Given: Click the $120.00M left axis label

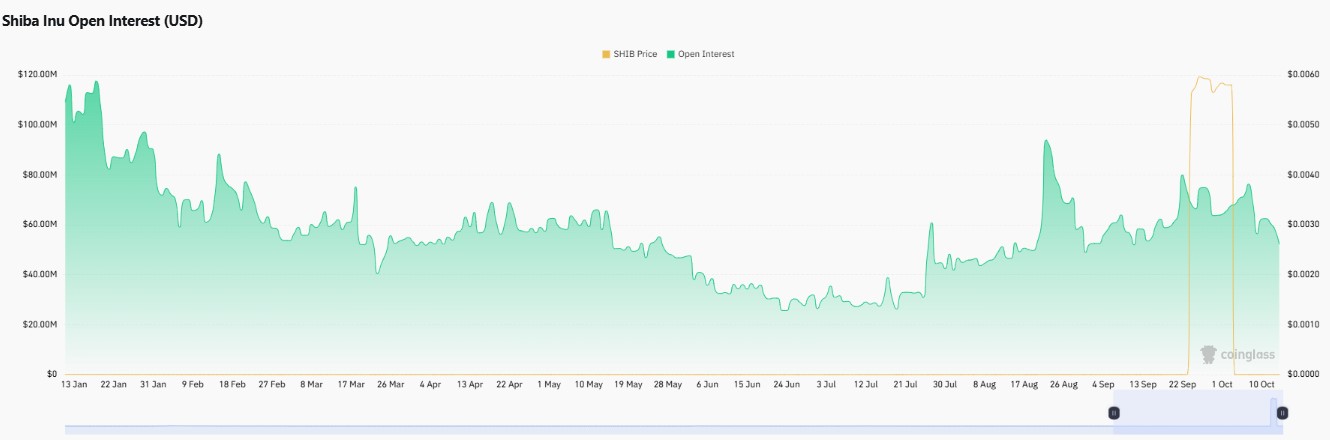Looking at the screenshot, I should pos(37,75).
